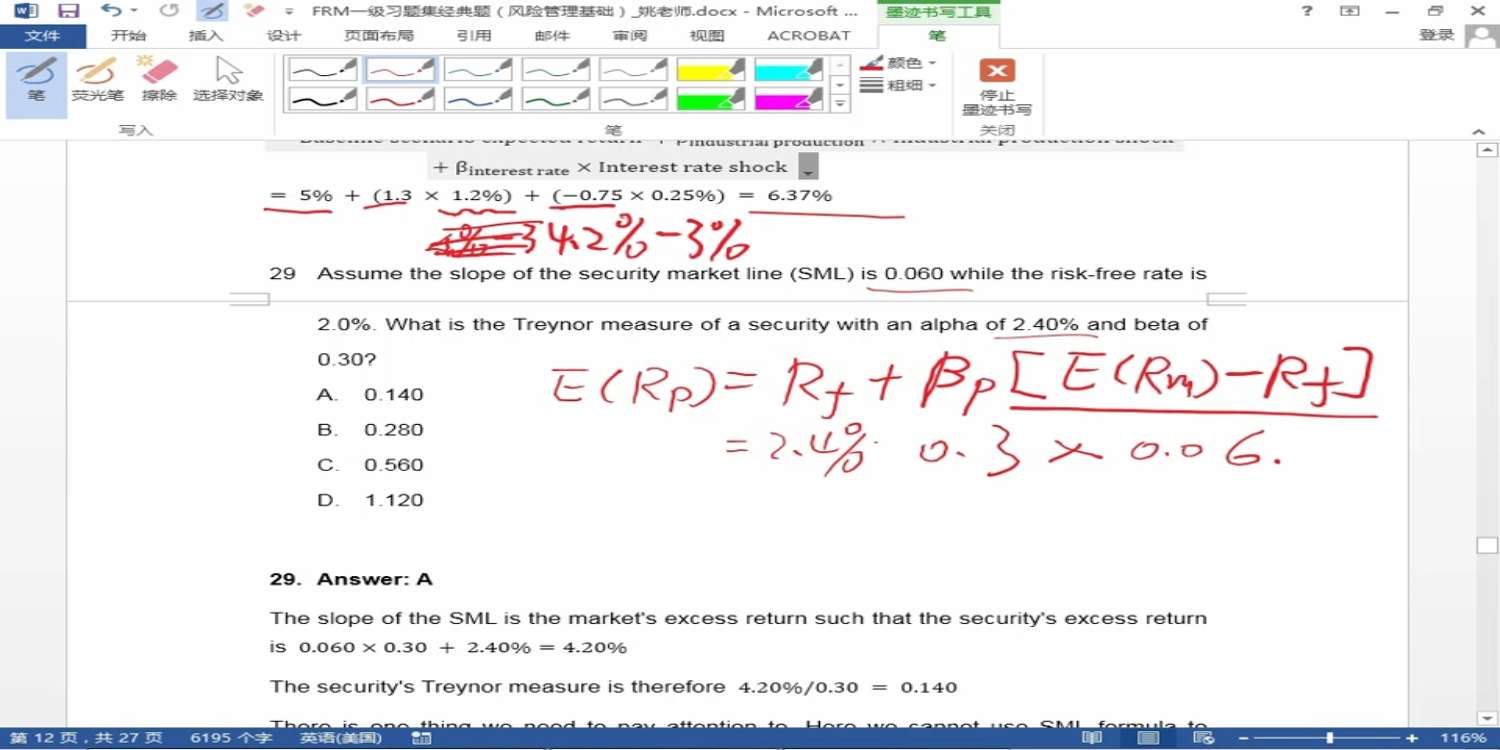
Task: Choose the thin blue pen in top row
Action: [478, 70]
